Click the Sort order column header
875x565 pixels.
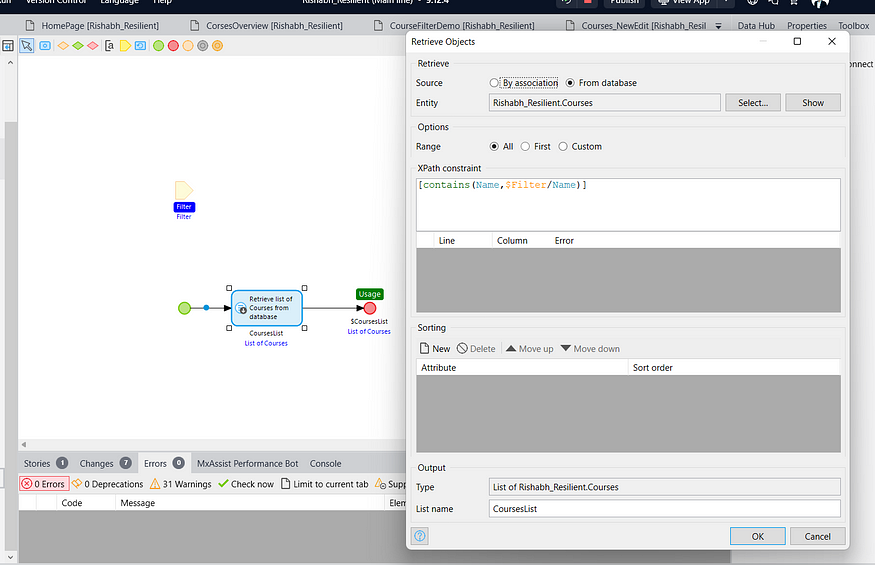pyautogui.click(x=734, y=367)
